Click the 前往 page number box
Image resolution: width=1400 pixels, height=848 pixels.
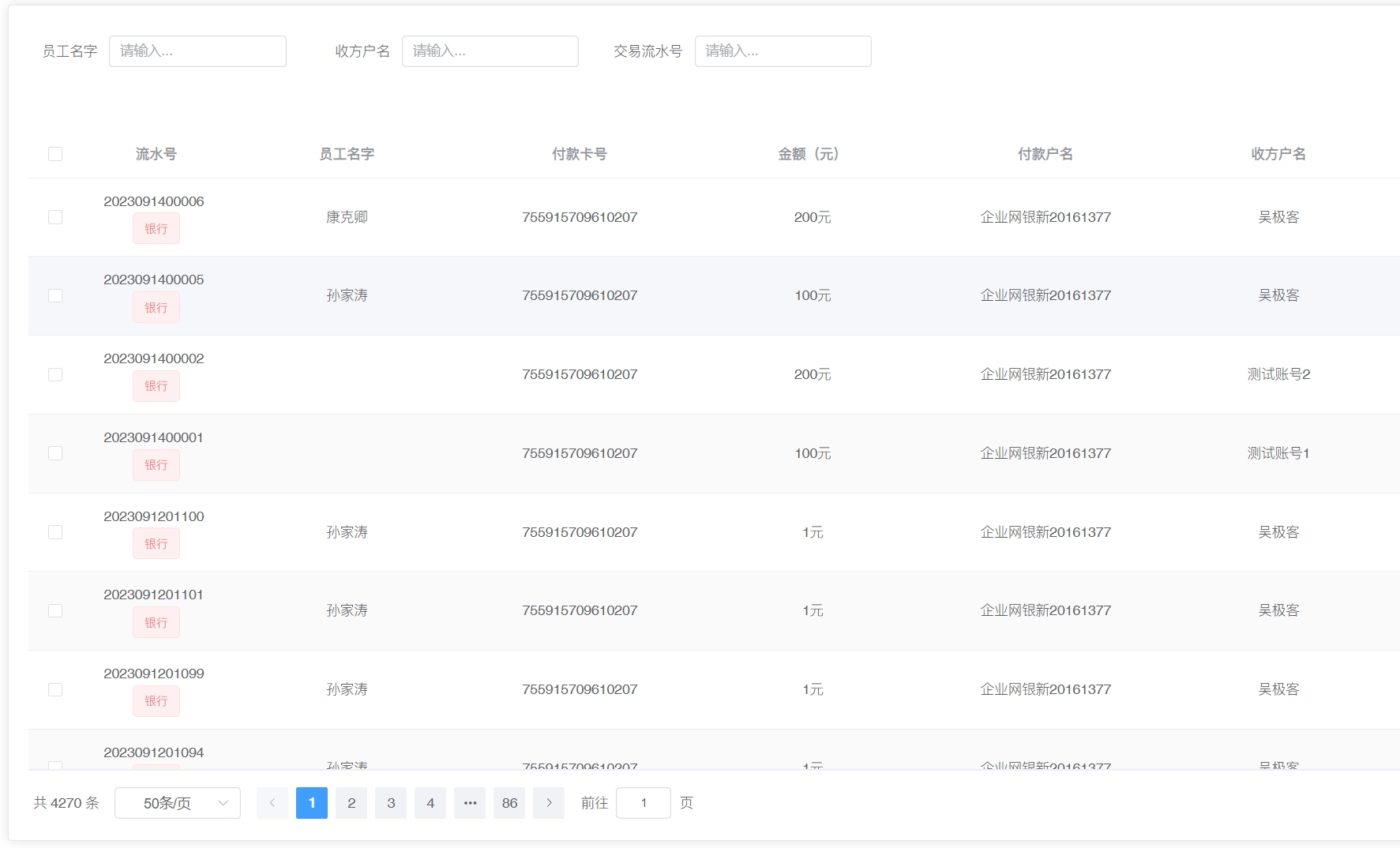coord(643,803)
